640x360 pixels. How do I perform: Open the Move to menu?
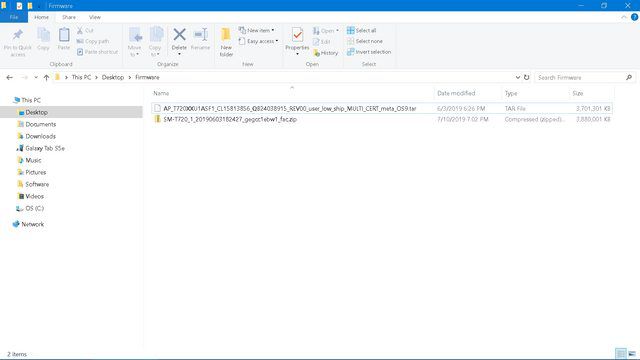(x=134, y=42)
